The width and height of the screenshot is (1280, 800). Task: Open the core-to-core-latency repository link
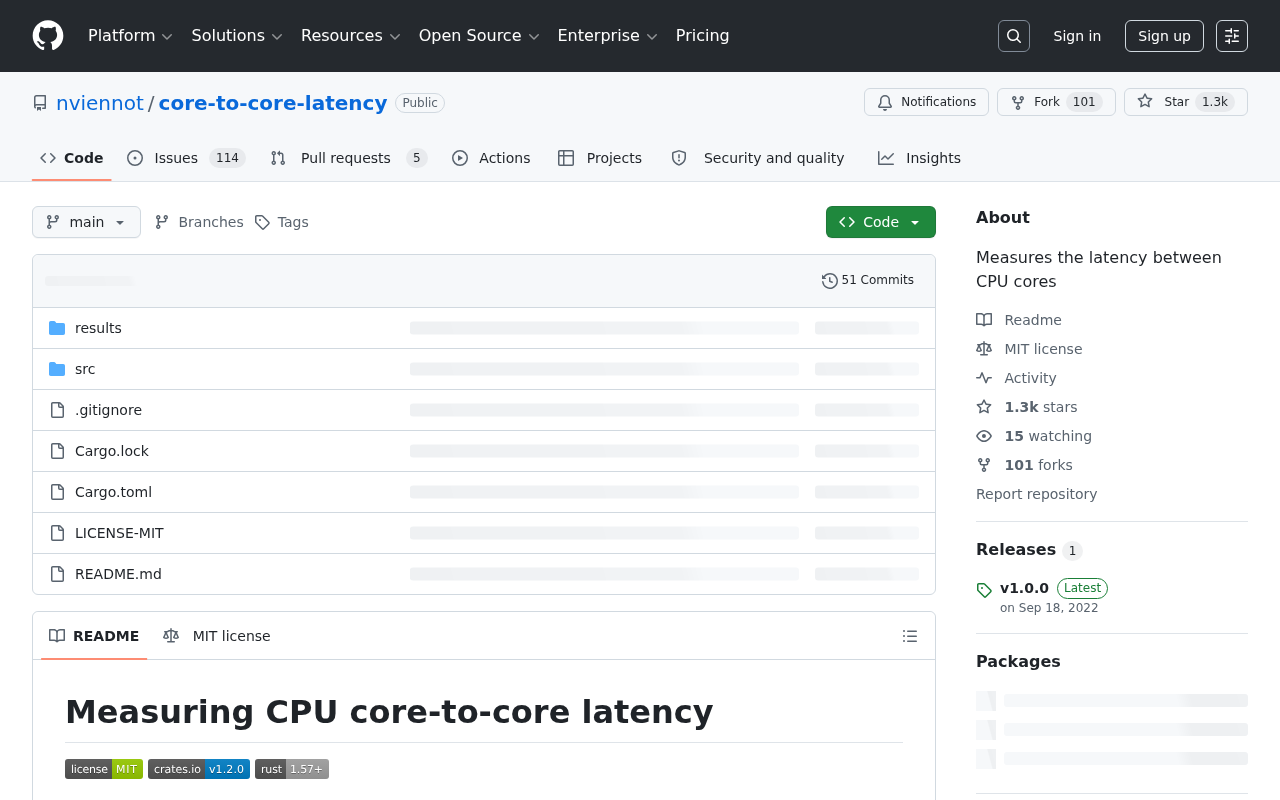273,103
